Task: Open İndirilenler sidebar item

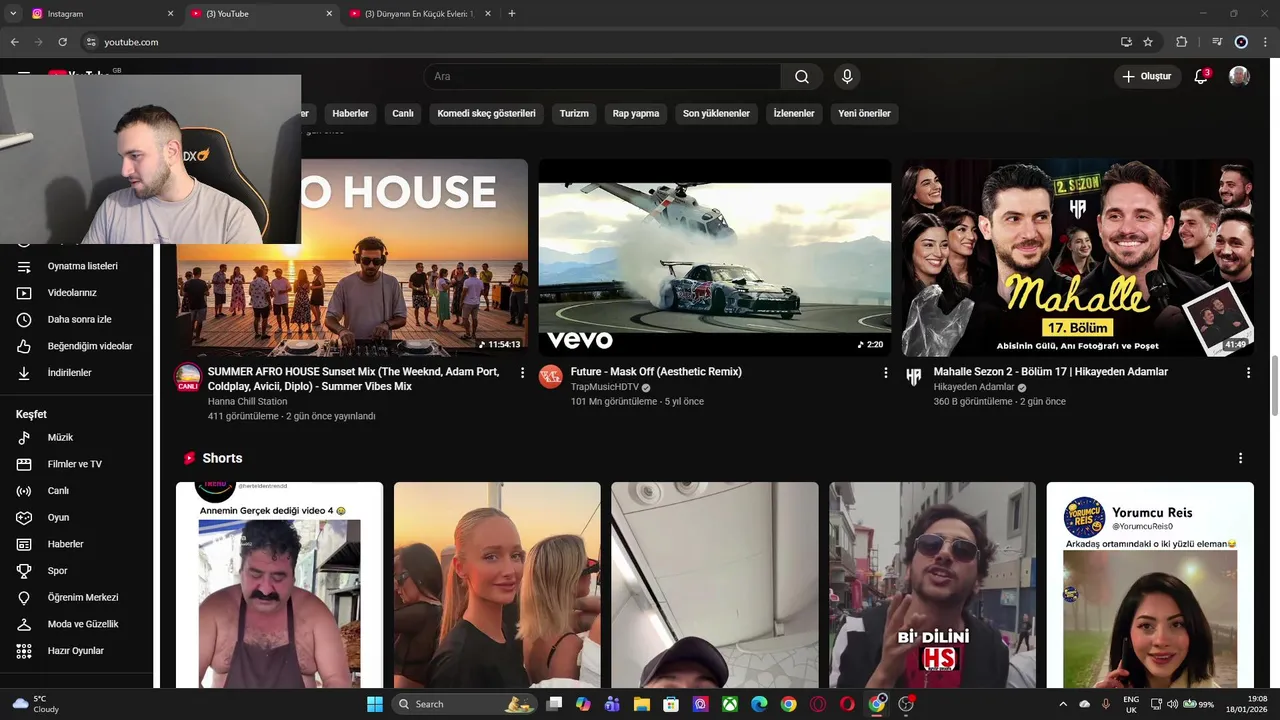Action: [x=76, y=373]
